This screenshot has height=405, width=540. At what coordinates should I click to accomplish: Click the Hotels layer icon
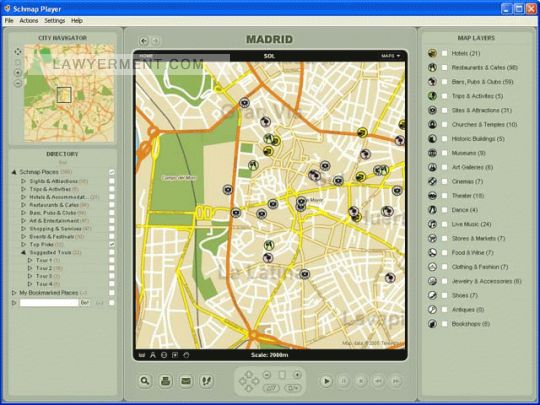click(432, 53)
